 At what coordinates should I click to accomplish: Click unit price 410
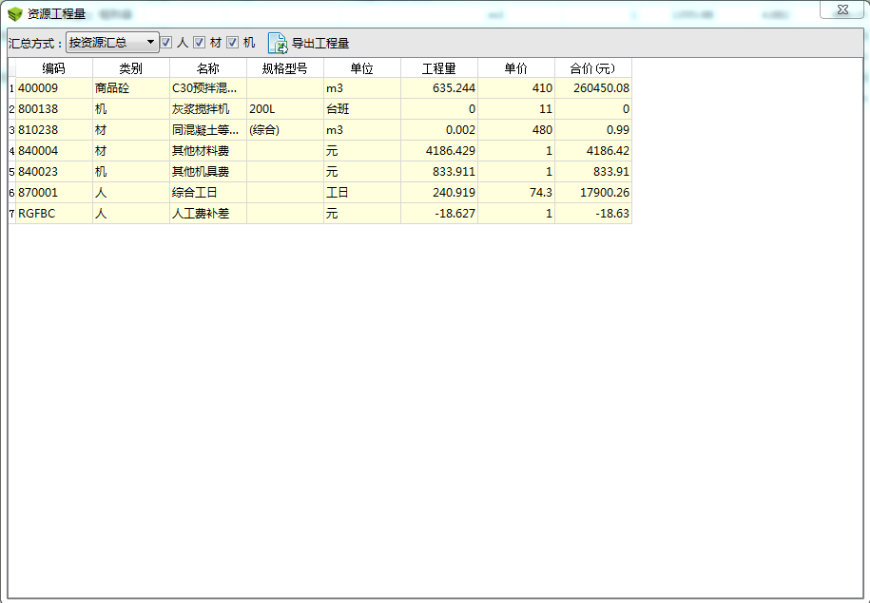point(517,88)
